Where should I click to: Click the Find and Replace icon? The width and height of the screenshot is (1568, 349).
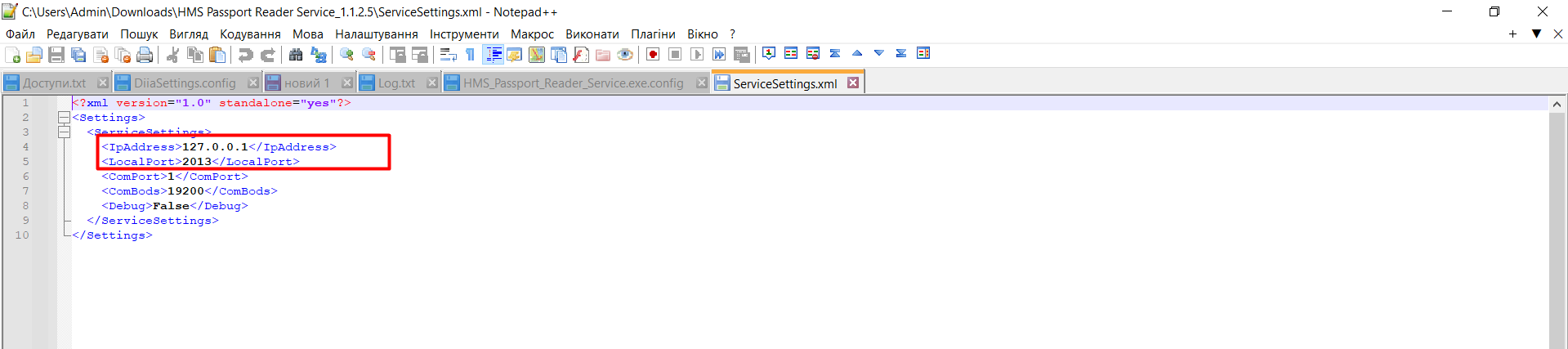[319, 55]
